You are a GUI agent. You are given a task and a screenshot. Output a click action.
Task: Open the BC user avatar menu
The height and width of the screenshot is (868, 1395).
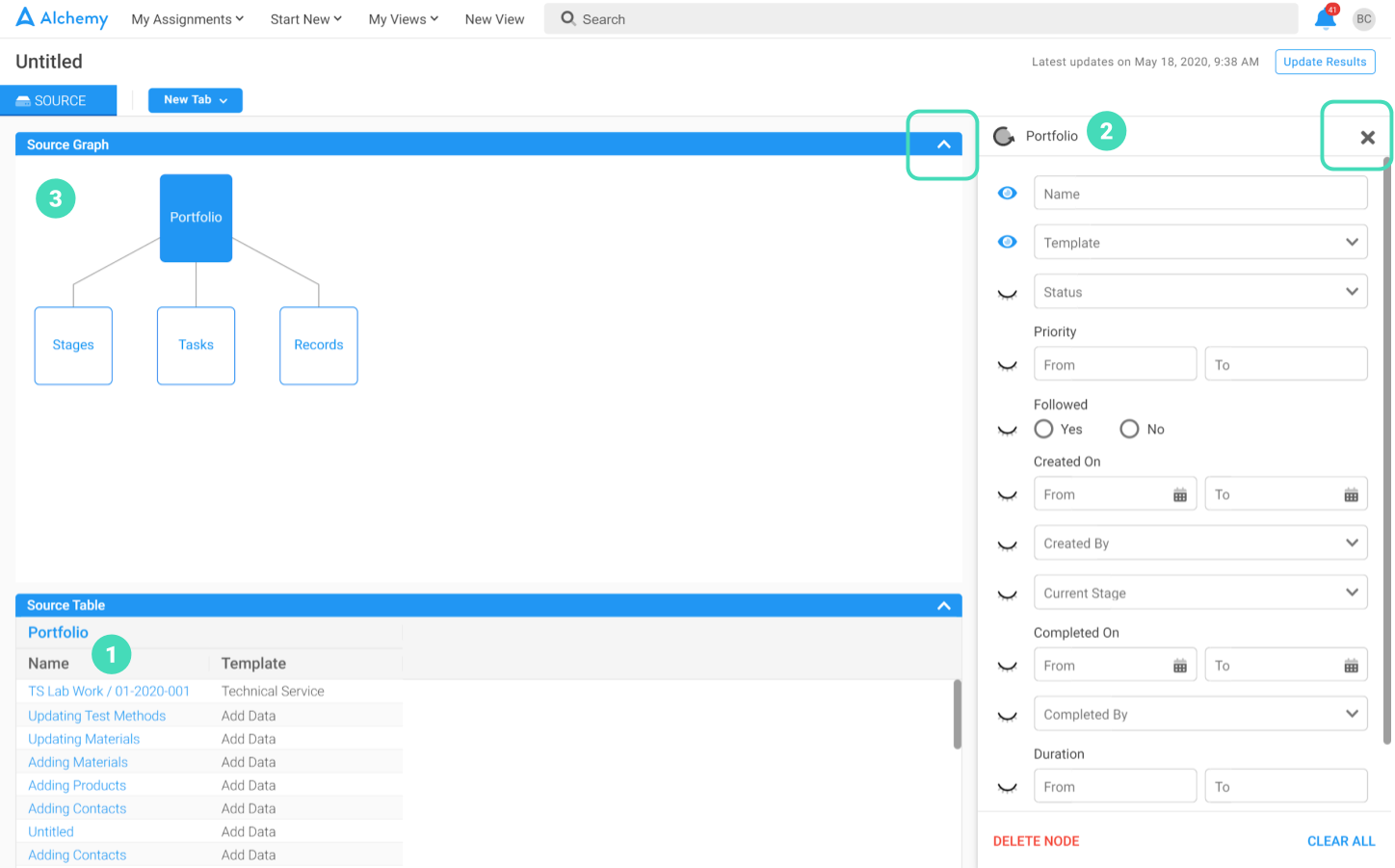pos(1364,19)
